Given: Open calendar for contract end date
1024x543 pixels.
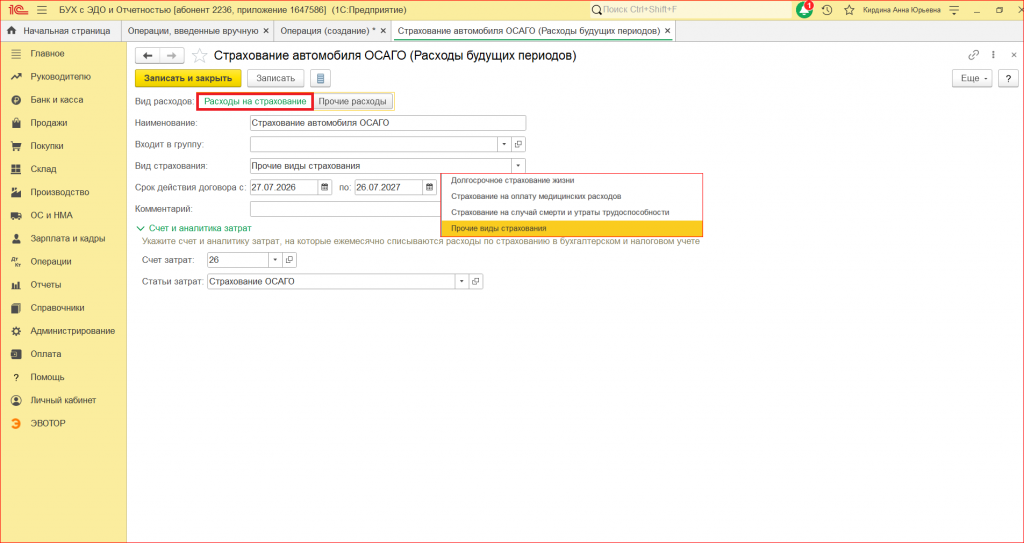Looking at the screenshot, I should coord(430,188).
